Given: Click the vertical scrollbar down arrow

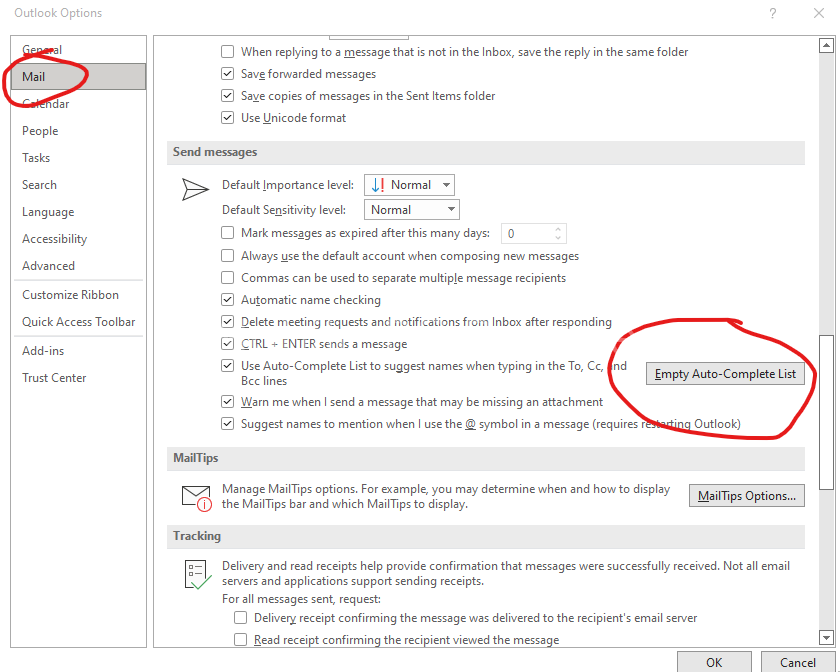Looking at the screenshot, I should (x=826, y=637).
